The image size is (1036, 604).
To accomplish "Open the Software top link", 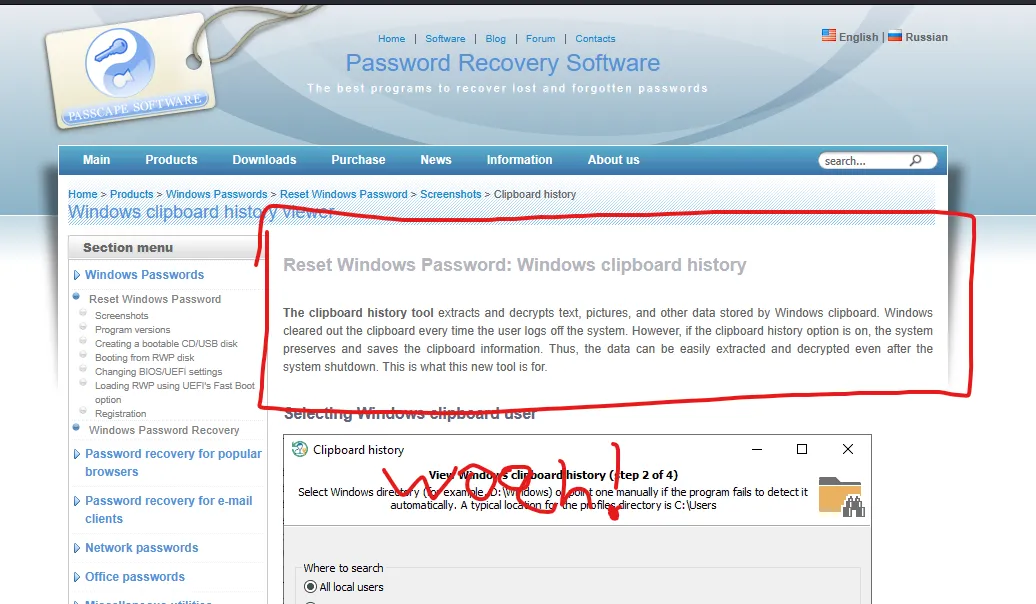I will click(445, 39).
